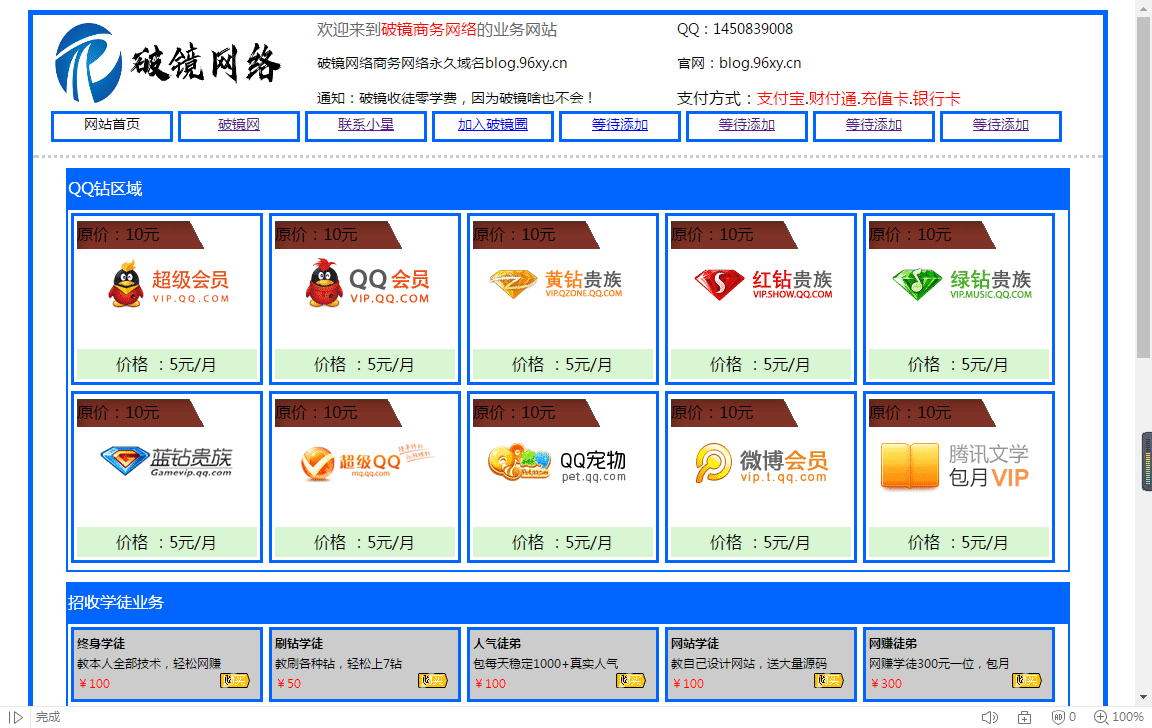The width and height of the screenshot is (1152, 728).
Task: Choose the 黄钻贵族 yellow diamond product
Action: click(556, 284)
